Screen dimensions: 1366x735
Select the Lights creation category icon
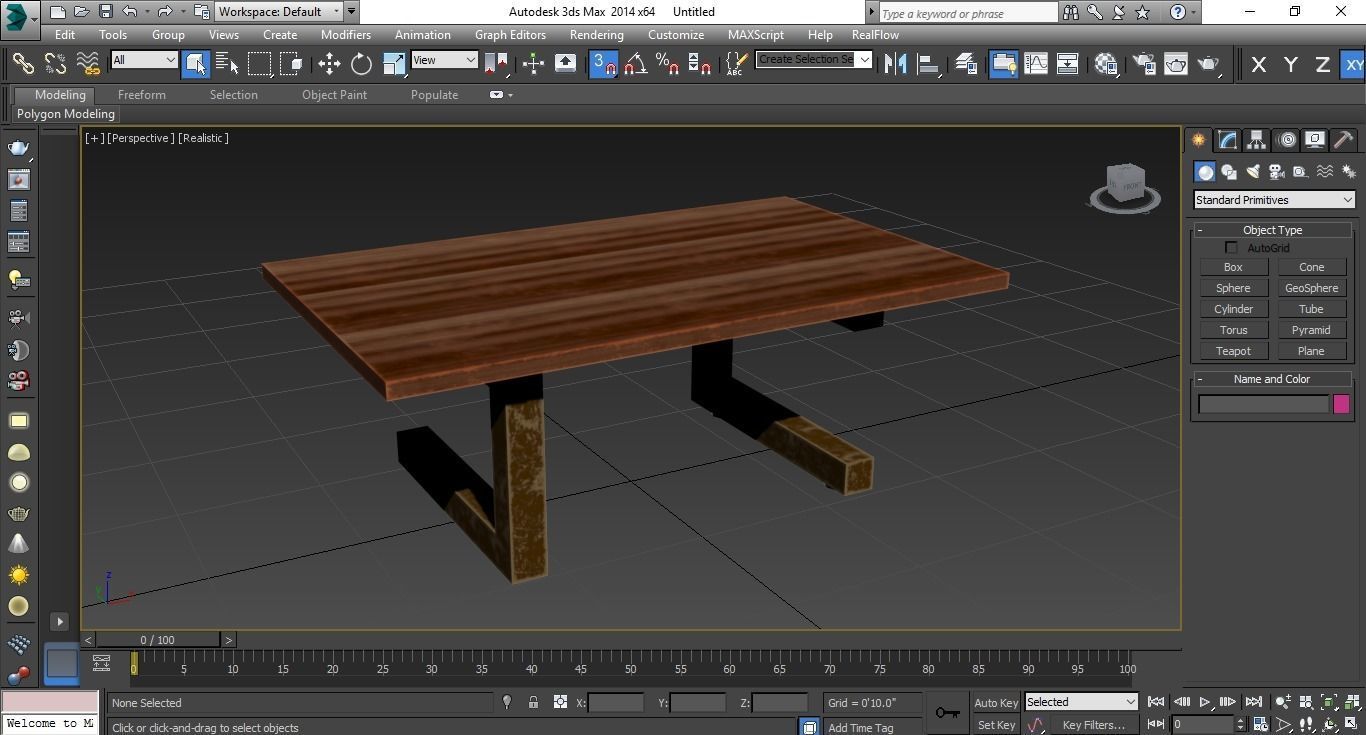pos(1253,172)
